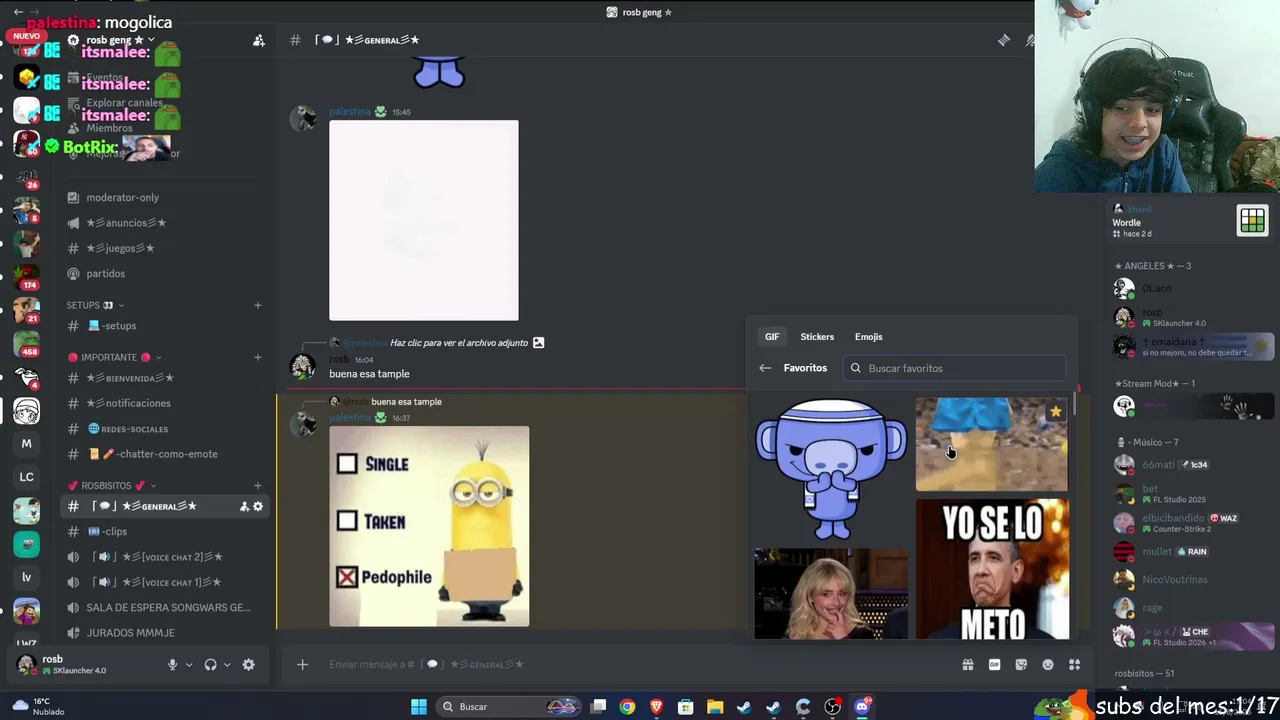Image resolution: width=1280 pixels, height=720 pixels.
Task: Open the Minion Single Taken image
Action: pos(429,526)
